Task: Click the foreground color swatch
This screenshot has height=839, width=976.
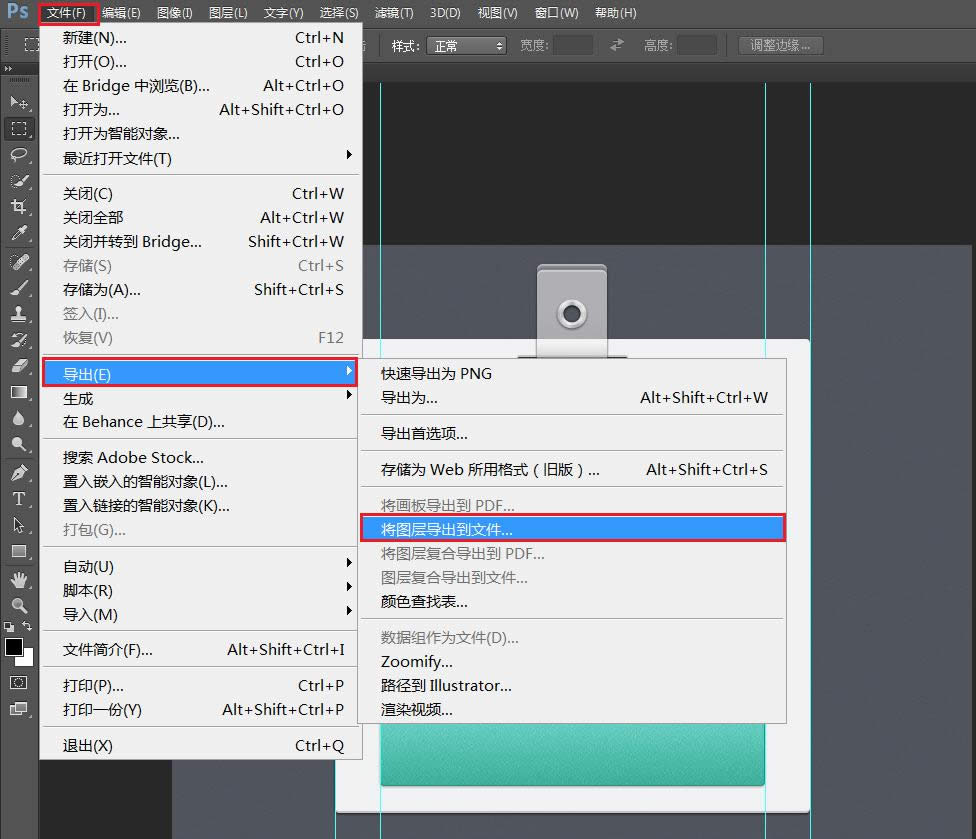Action: tap(14, 647)
